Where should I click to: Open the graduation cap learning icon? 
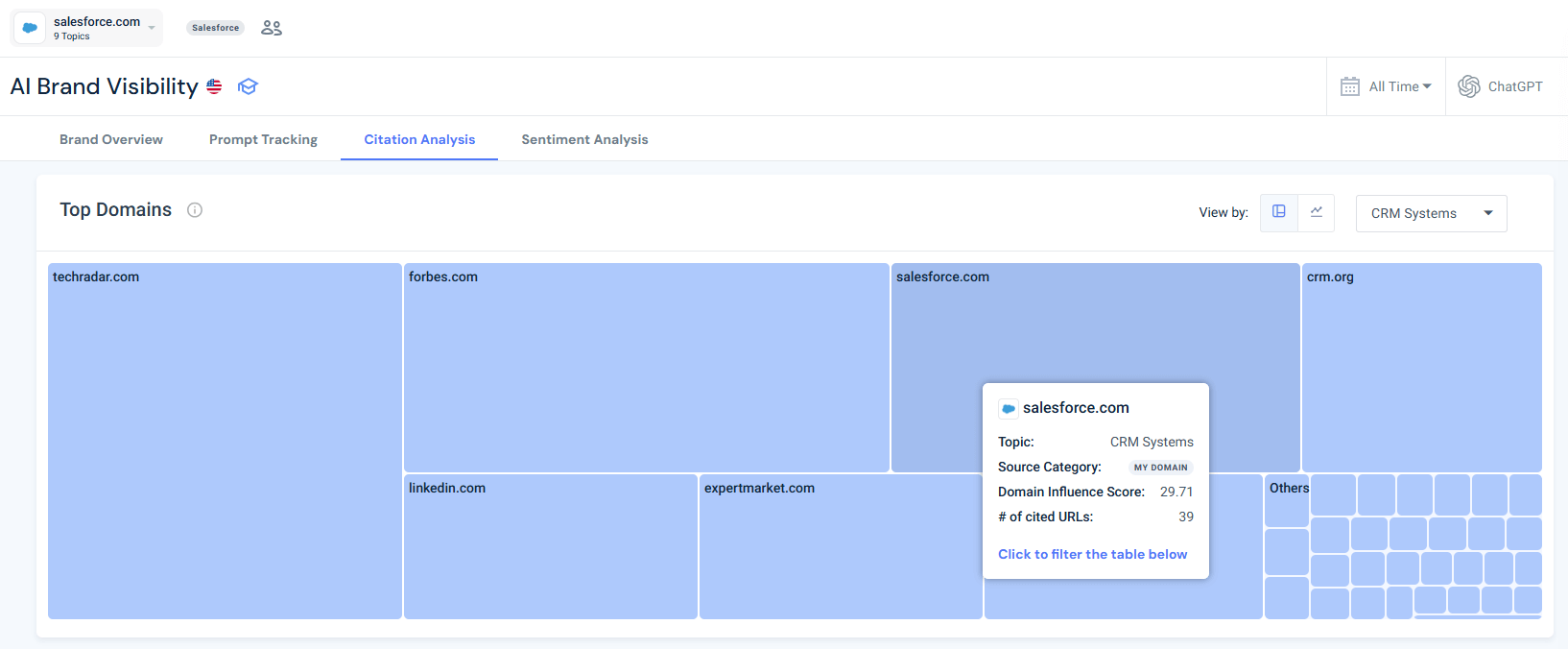(248, 86)
